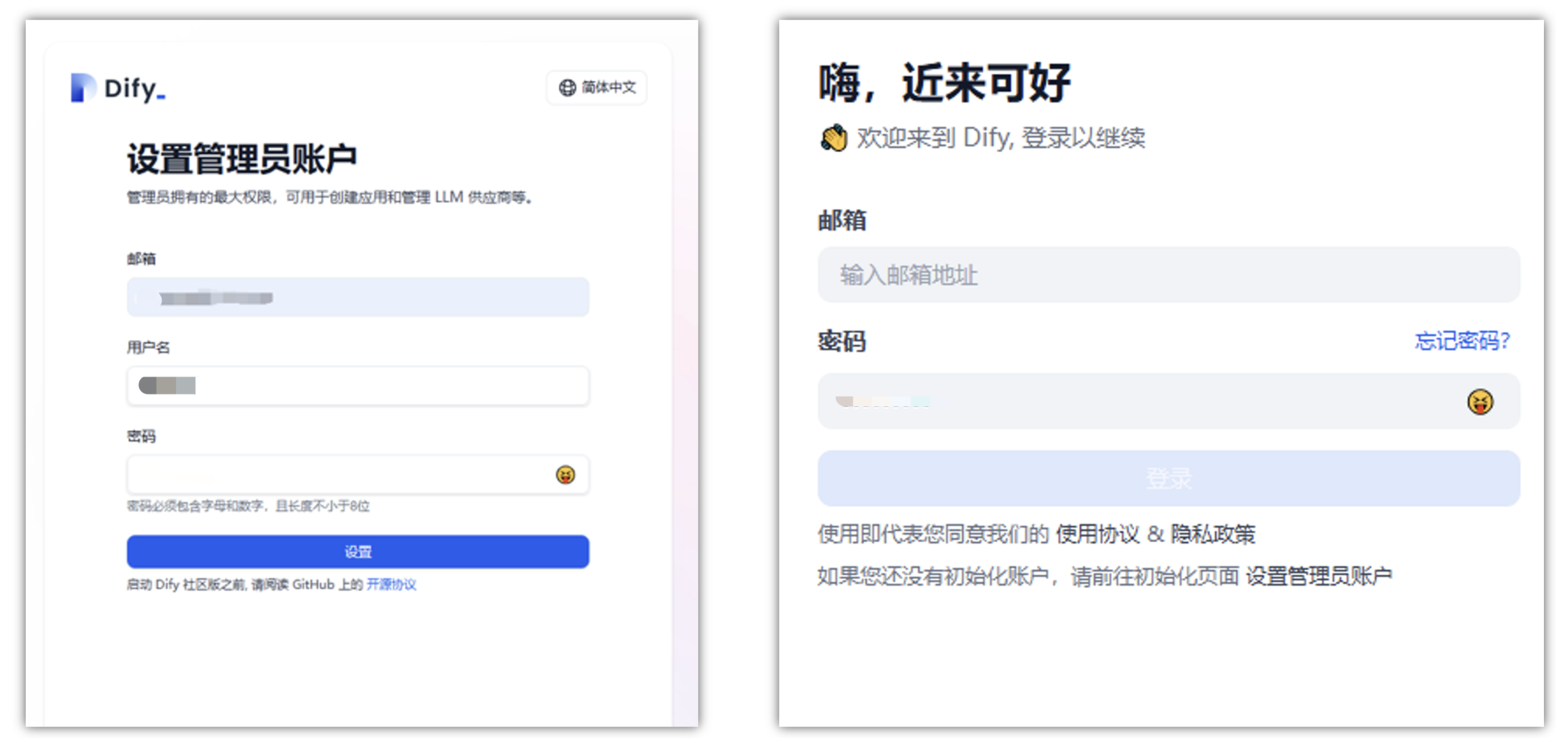
Task: Open the 开源协议 link
Action: click(392, 585)
